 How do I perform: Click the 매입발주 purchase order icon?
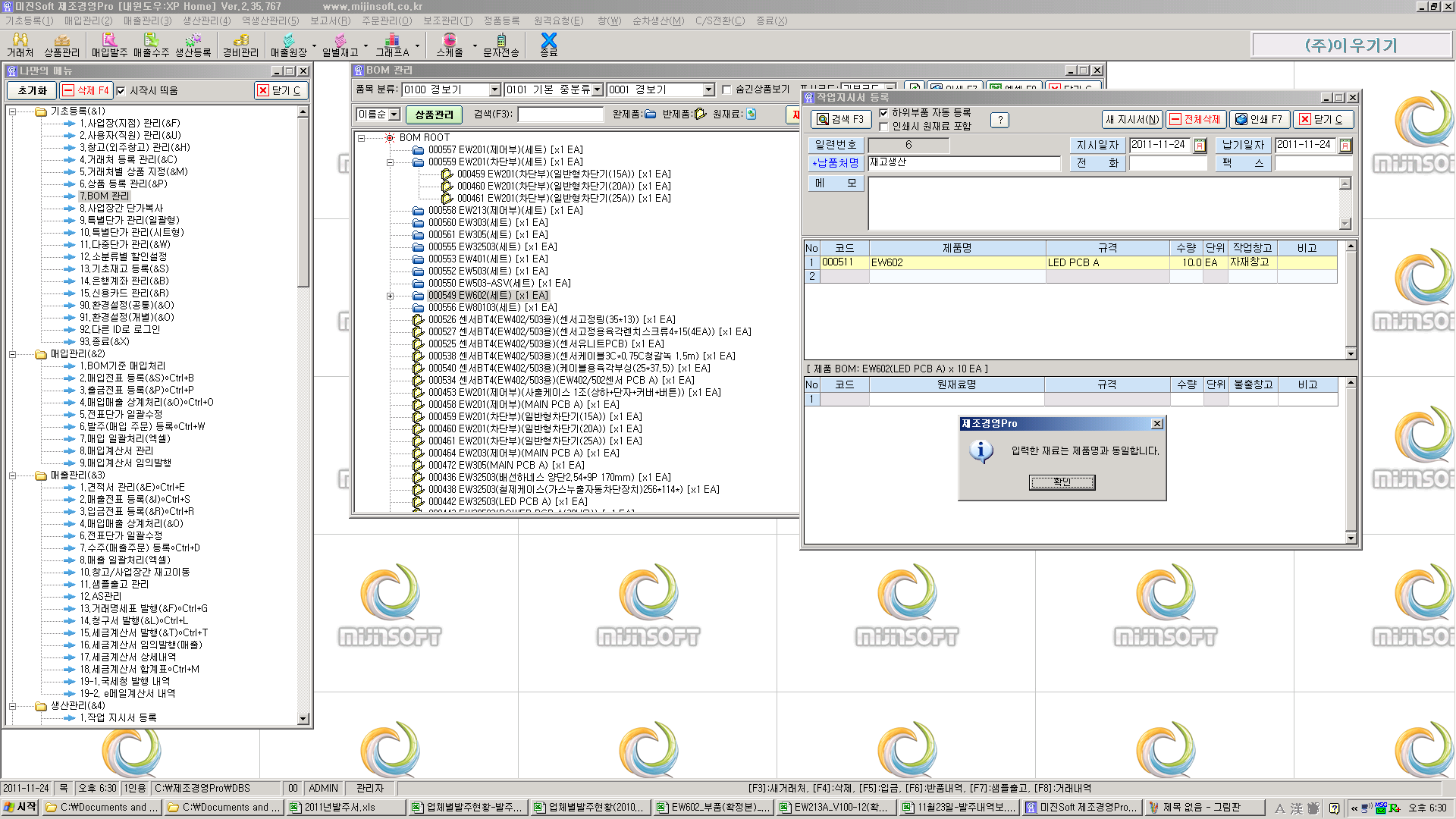pyautogui.click(x=110, y=45)
